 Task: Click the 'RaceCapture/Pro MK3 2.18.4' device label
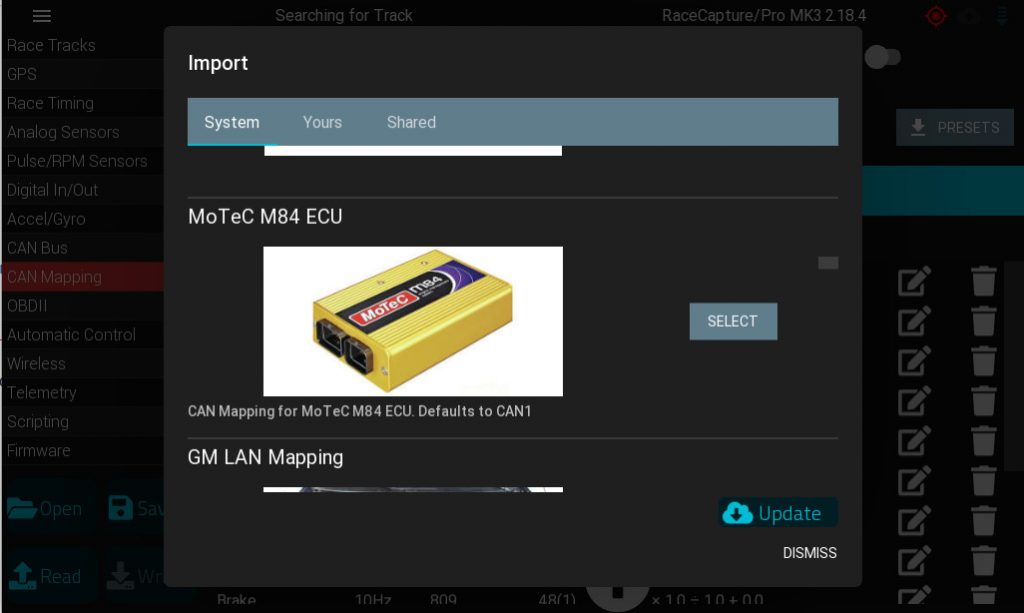click(x=764, y=15)
